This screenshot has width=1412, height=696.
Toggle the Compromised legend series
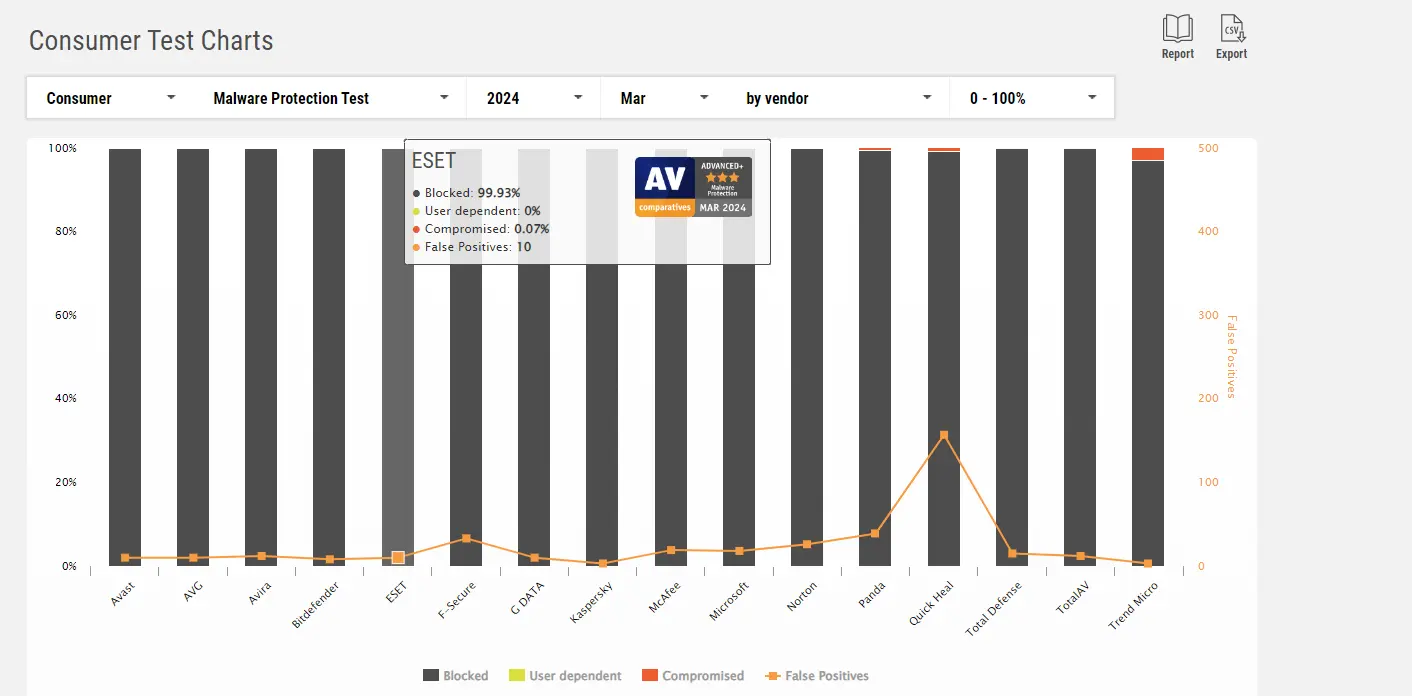click(693, 676)
